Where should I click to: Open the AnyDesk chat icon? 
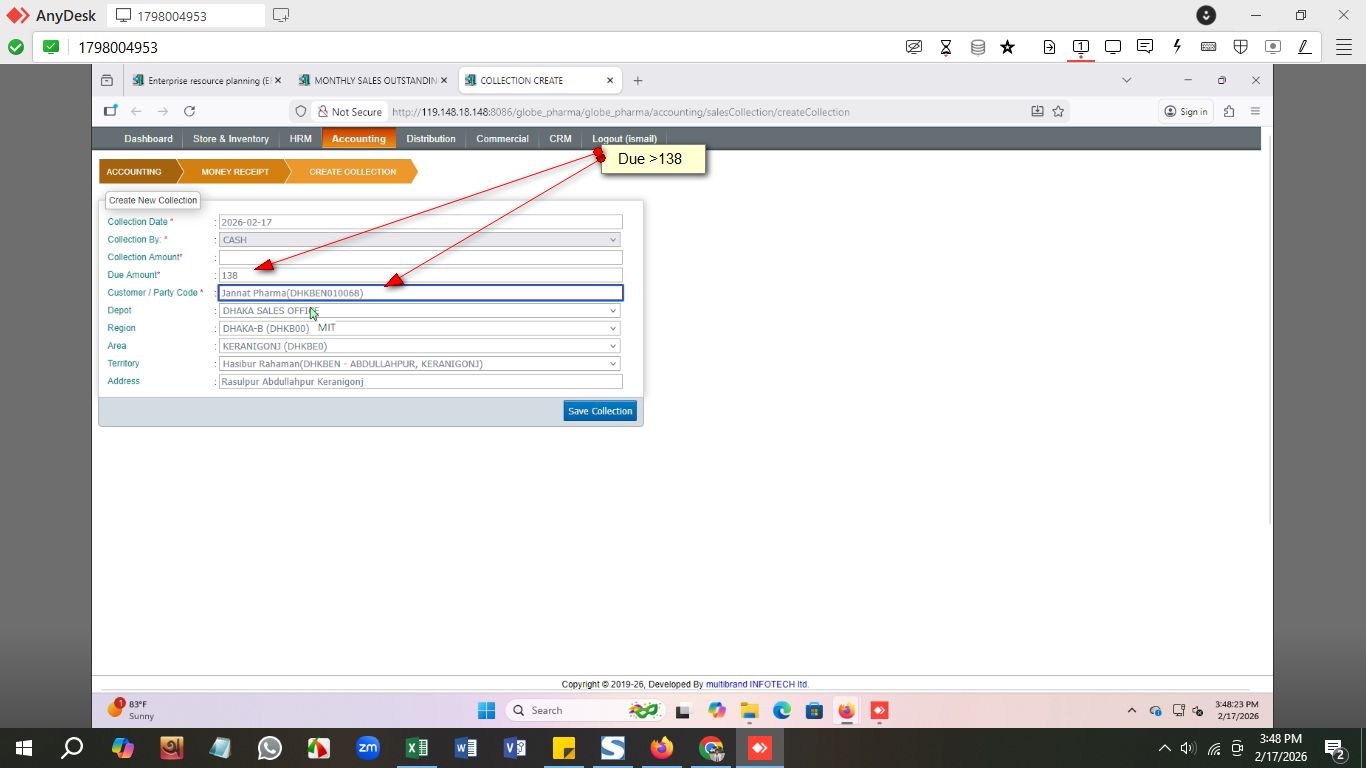click(1145, 47)
